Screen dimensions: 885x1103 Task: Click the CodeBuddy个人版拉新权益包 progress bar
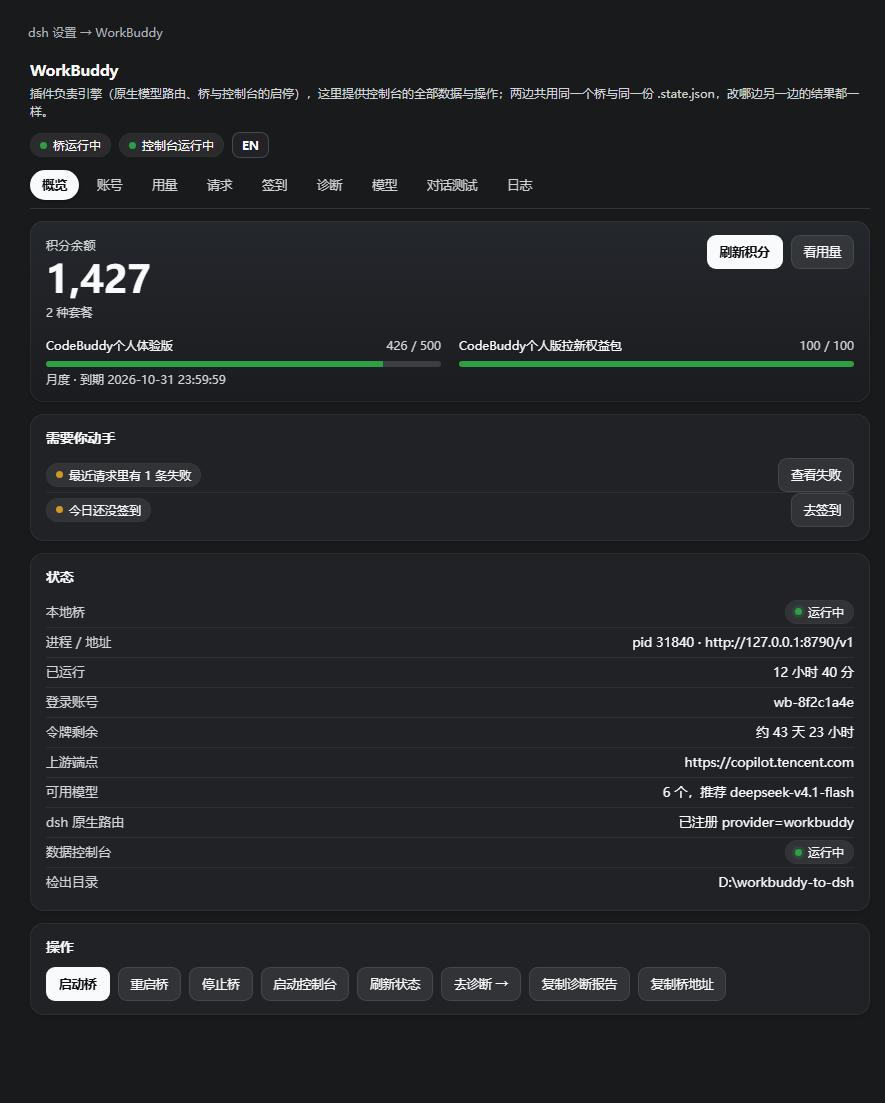click(656, 364)
